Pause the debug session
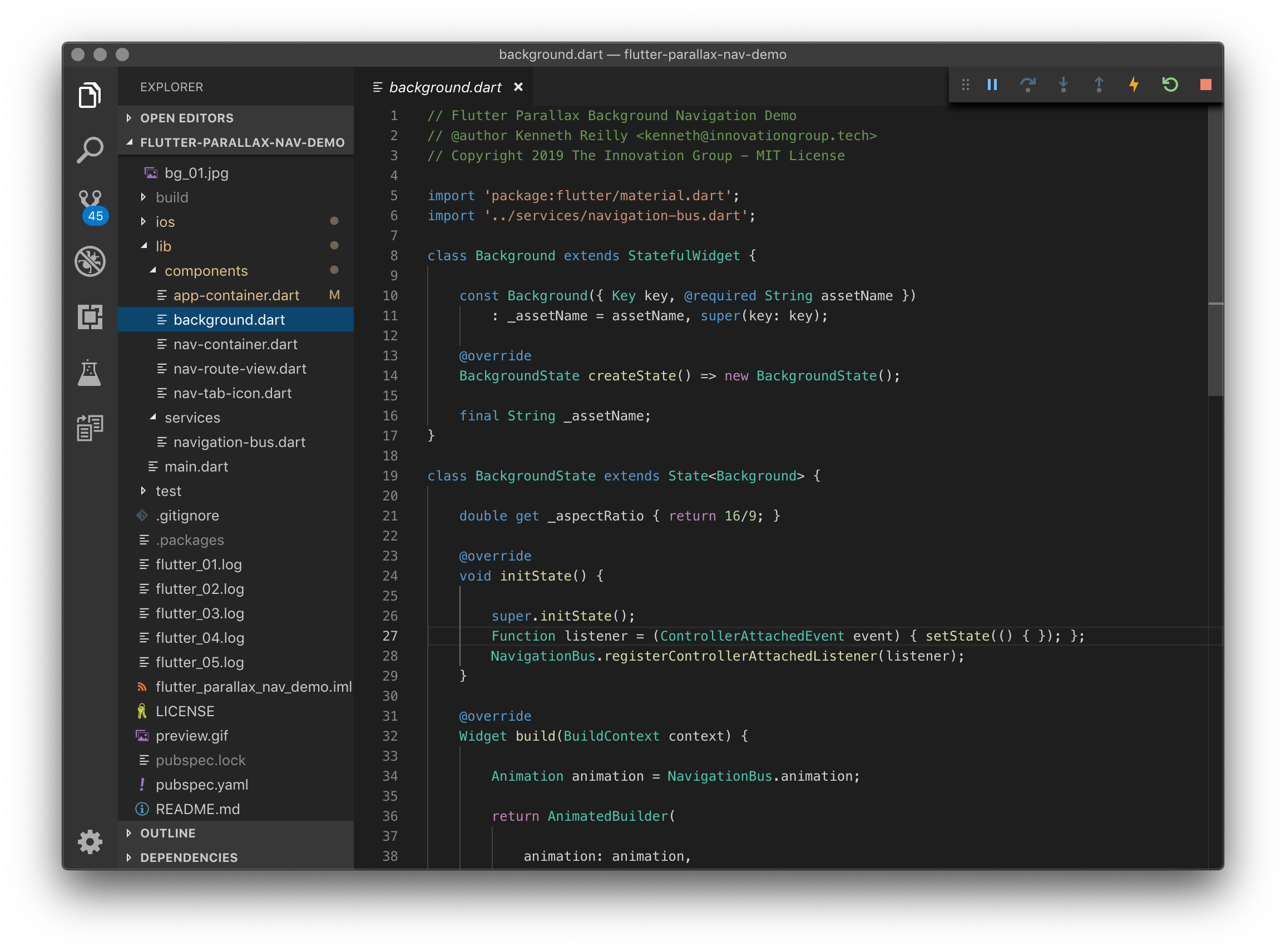 (x=992, y=85)
